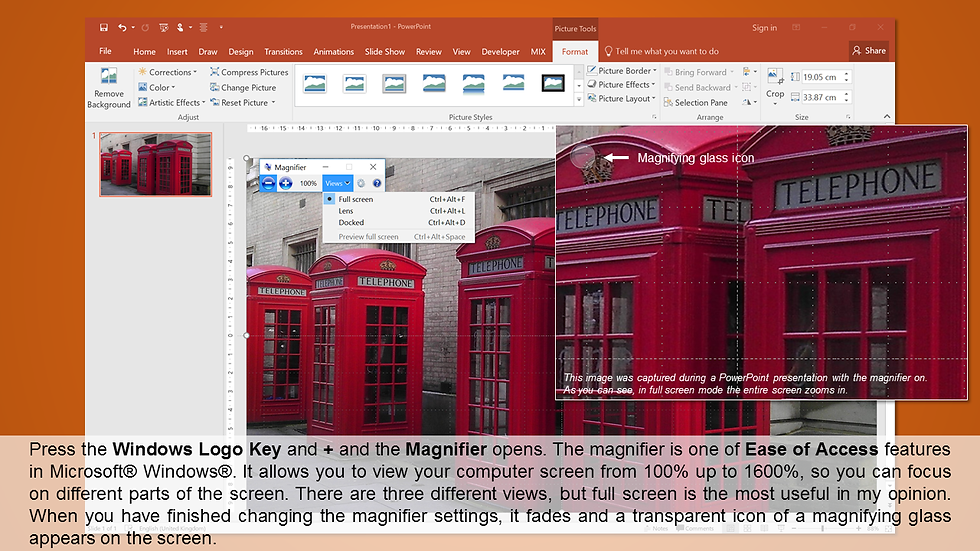Decrease width using the 33.87 cm down spinner
The width and height of the screenshot is (980, 551).
(x=846, y=100)
